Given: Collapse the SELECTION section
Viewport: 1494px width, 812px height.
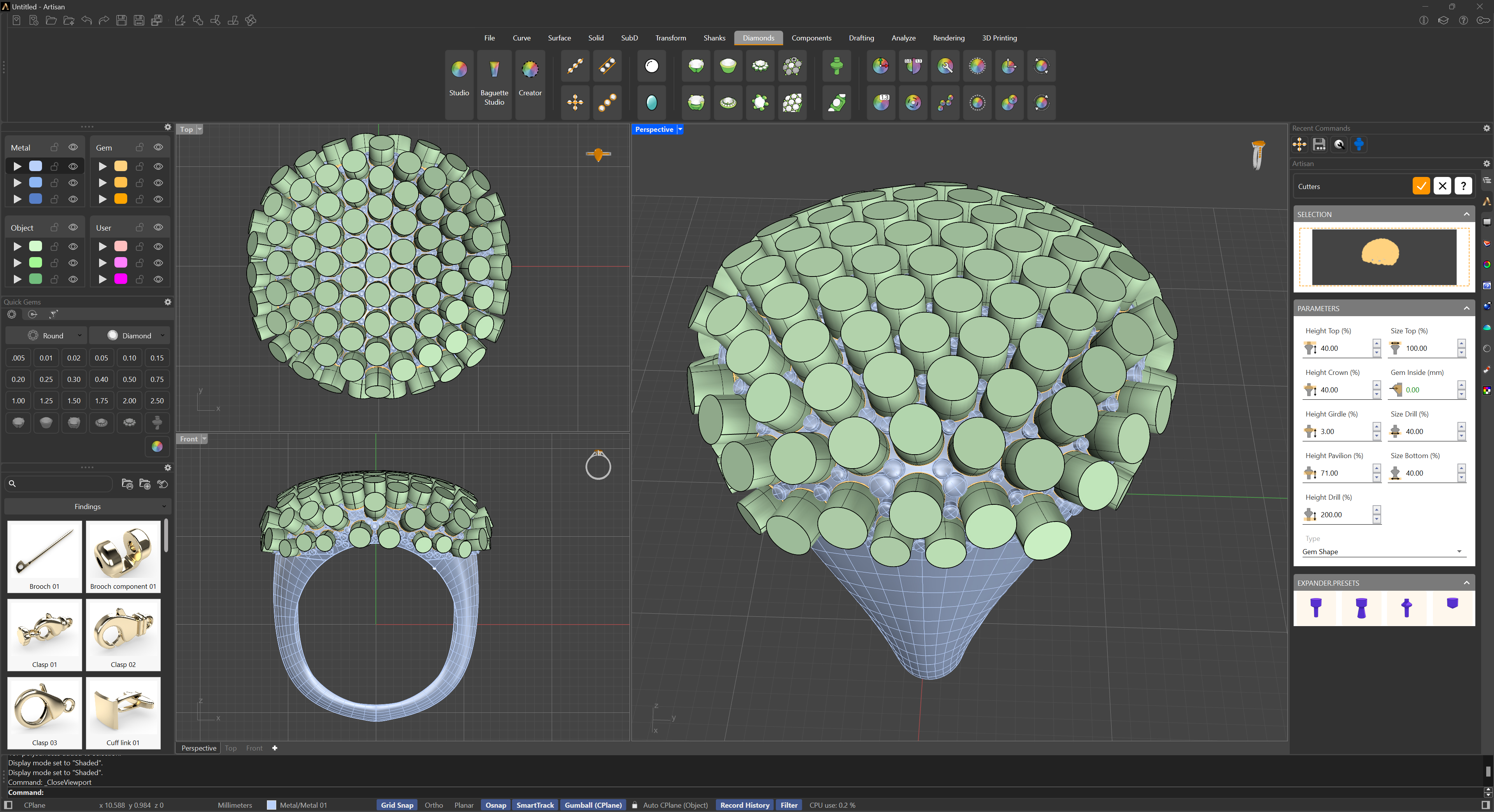Looking at the screenshot, I should point(1467,214).
